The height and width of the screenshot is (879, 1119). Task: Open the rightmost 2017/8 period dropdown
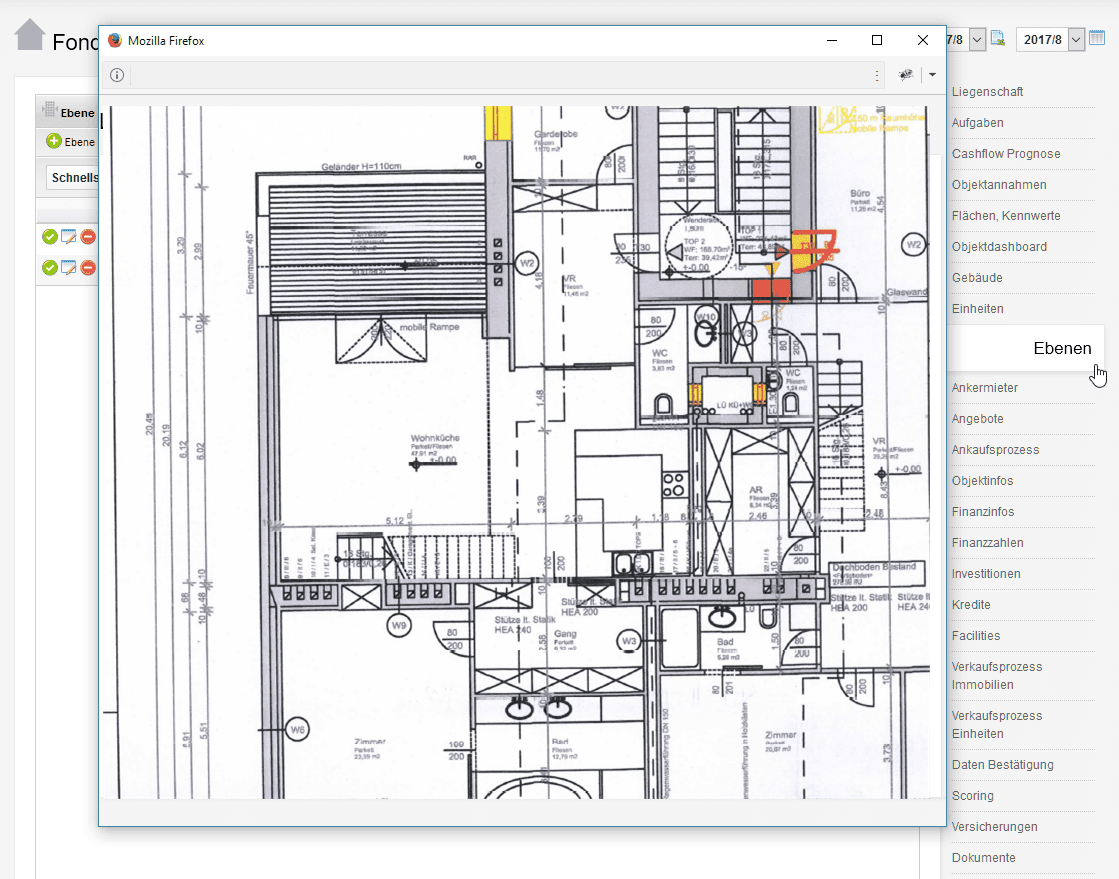(x=1076, y=40)
